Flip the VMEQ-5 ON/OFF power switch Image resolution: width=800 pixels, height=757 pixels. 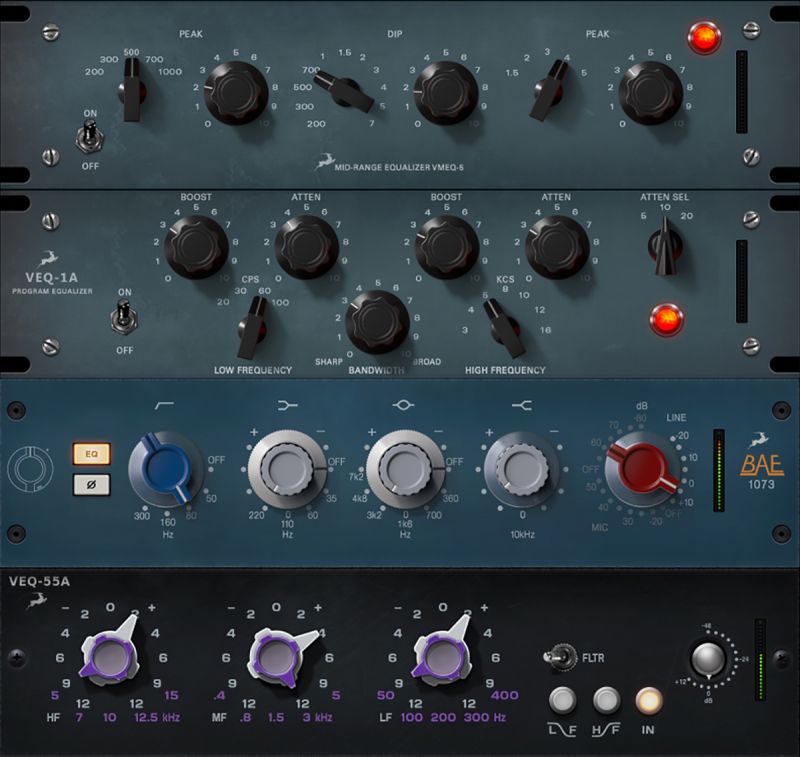[90, 138]
